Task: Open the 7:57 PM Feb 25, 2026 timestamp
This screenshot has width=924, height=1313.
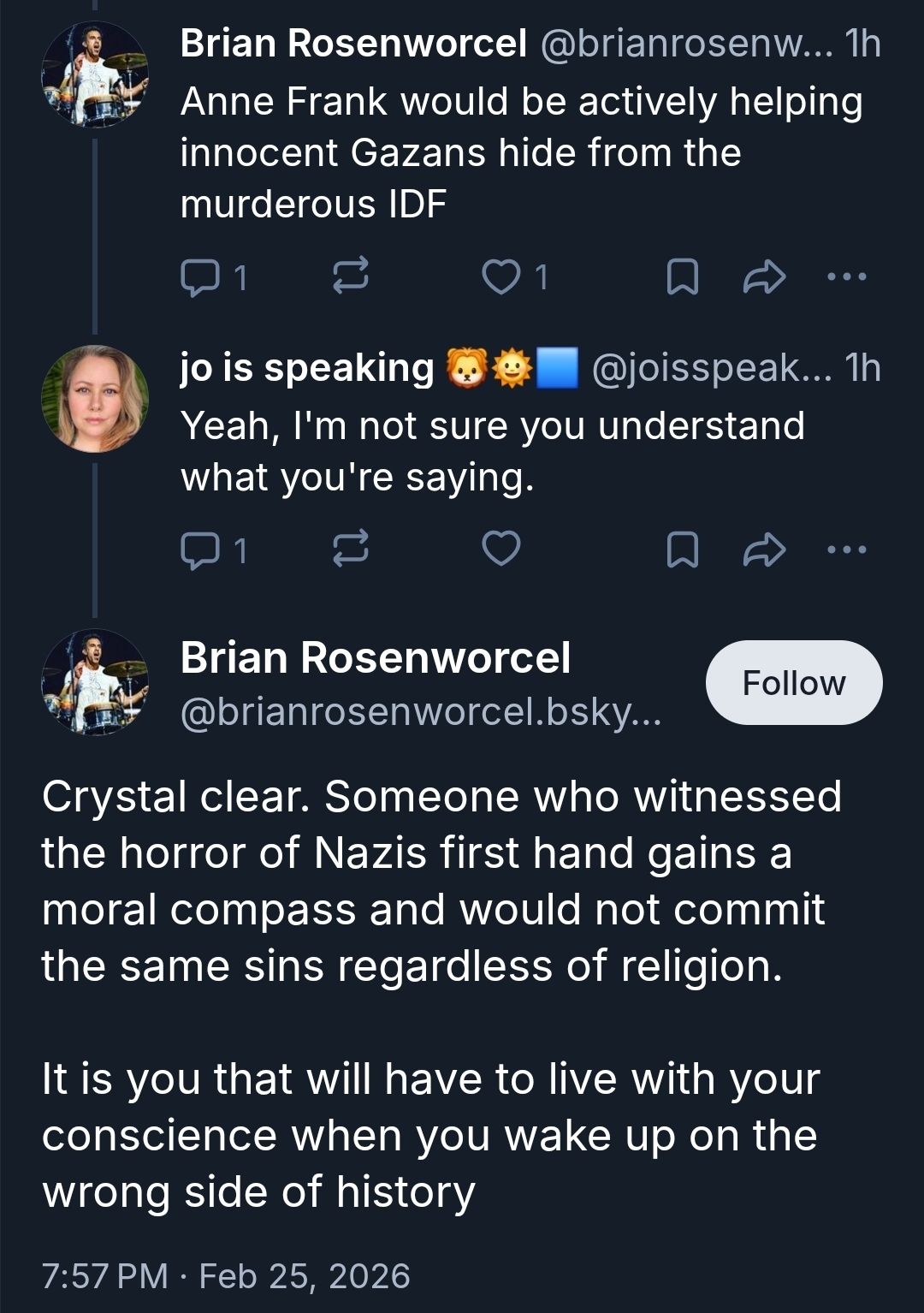Action: click(226, 1275)
